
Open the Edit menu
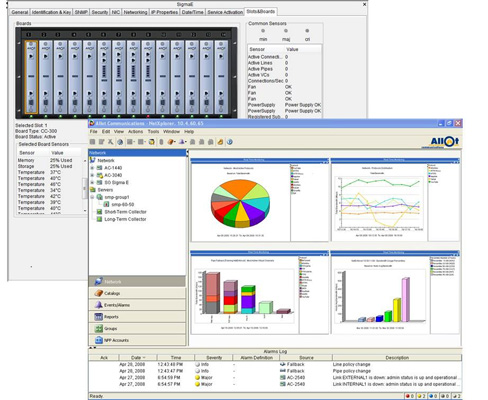tap(106, 132)
